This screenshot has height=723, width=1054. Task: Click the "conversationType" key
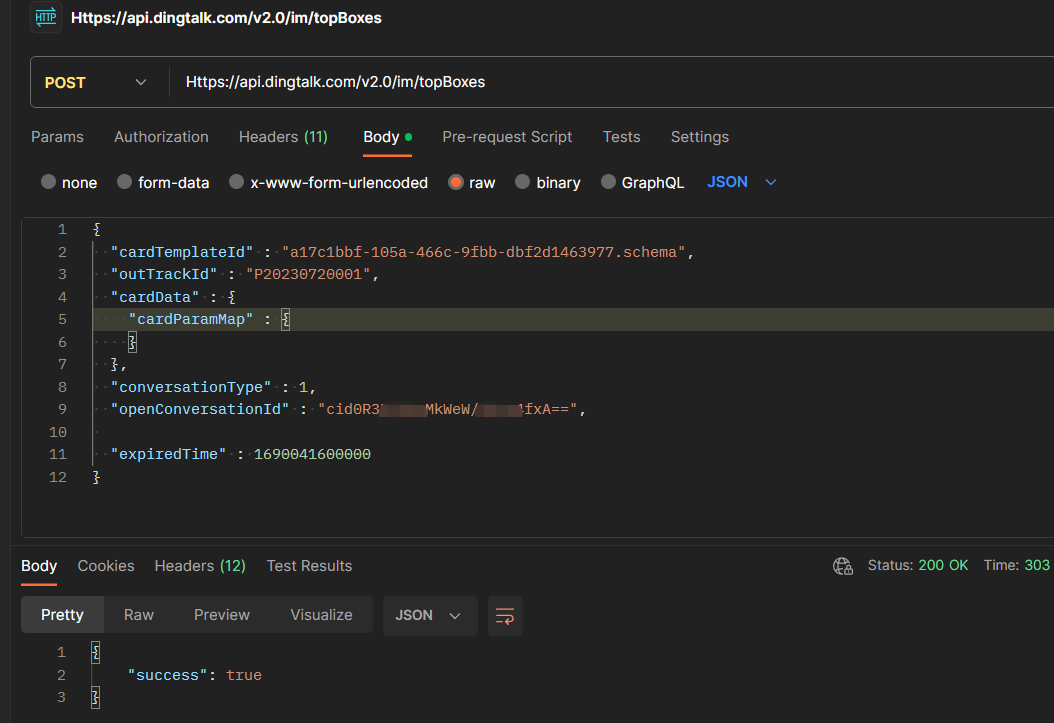191,388
